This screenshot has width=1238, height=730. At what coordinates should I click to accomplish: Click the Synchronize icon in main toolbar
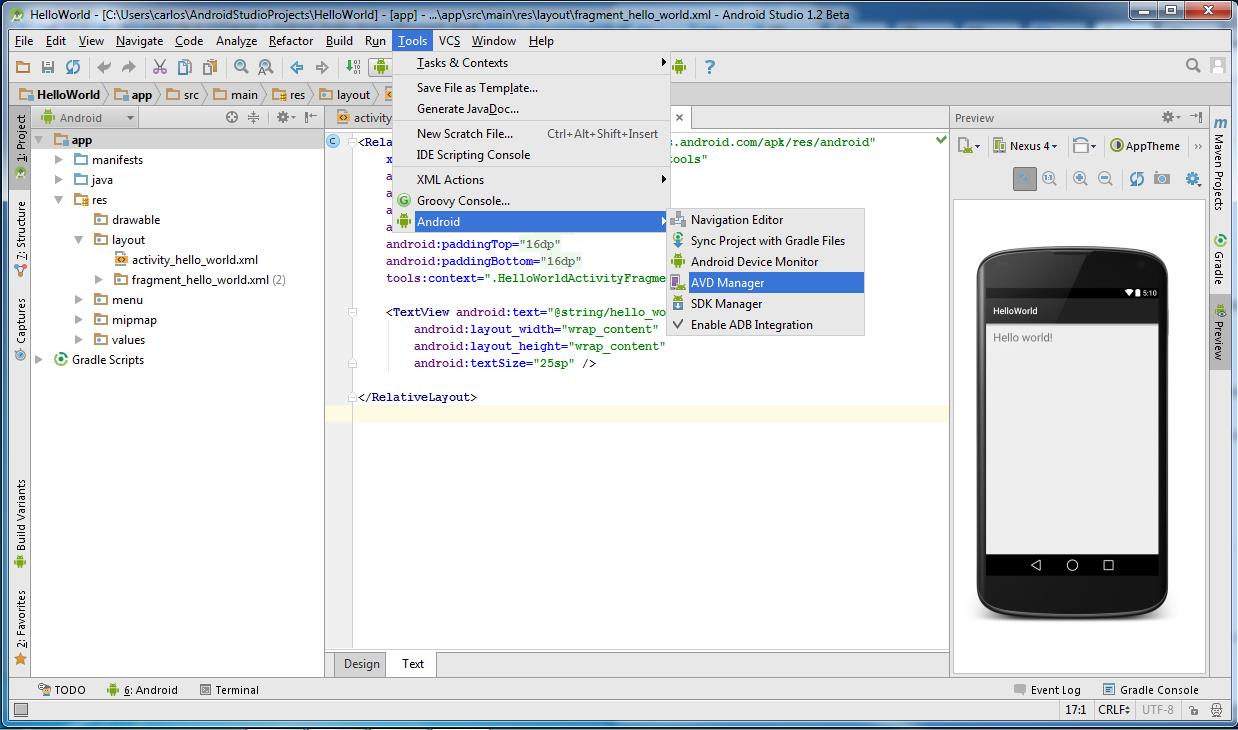(72, 67)
